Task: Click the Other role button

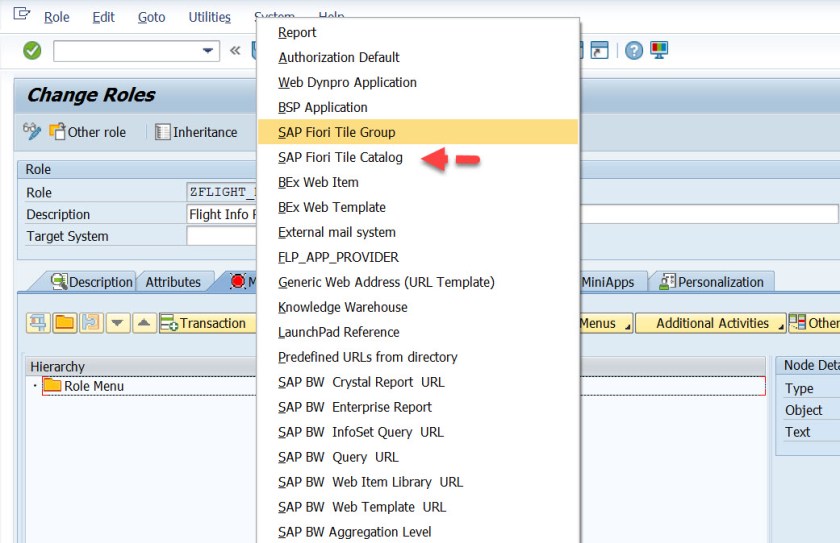Action: pos(88,132)
